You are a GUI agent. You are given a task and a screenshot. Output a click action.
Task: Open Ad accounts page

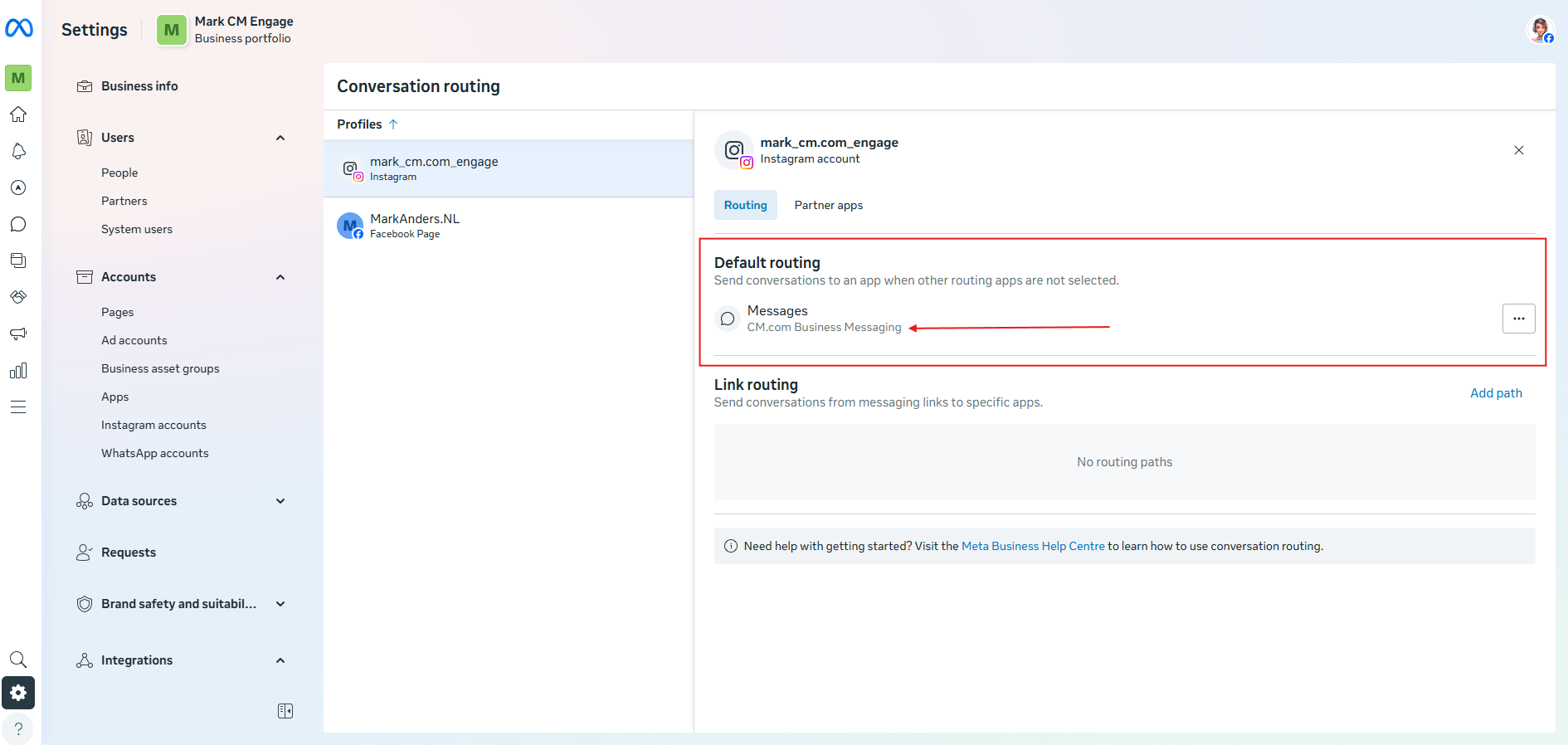(134, 340)
